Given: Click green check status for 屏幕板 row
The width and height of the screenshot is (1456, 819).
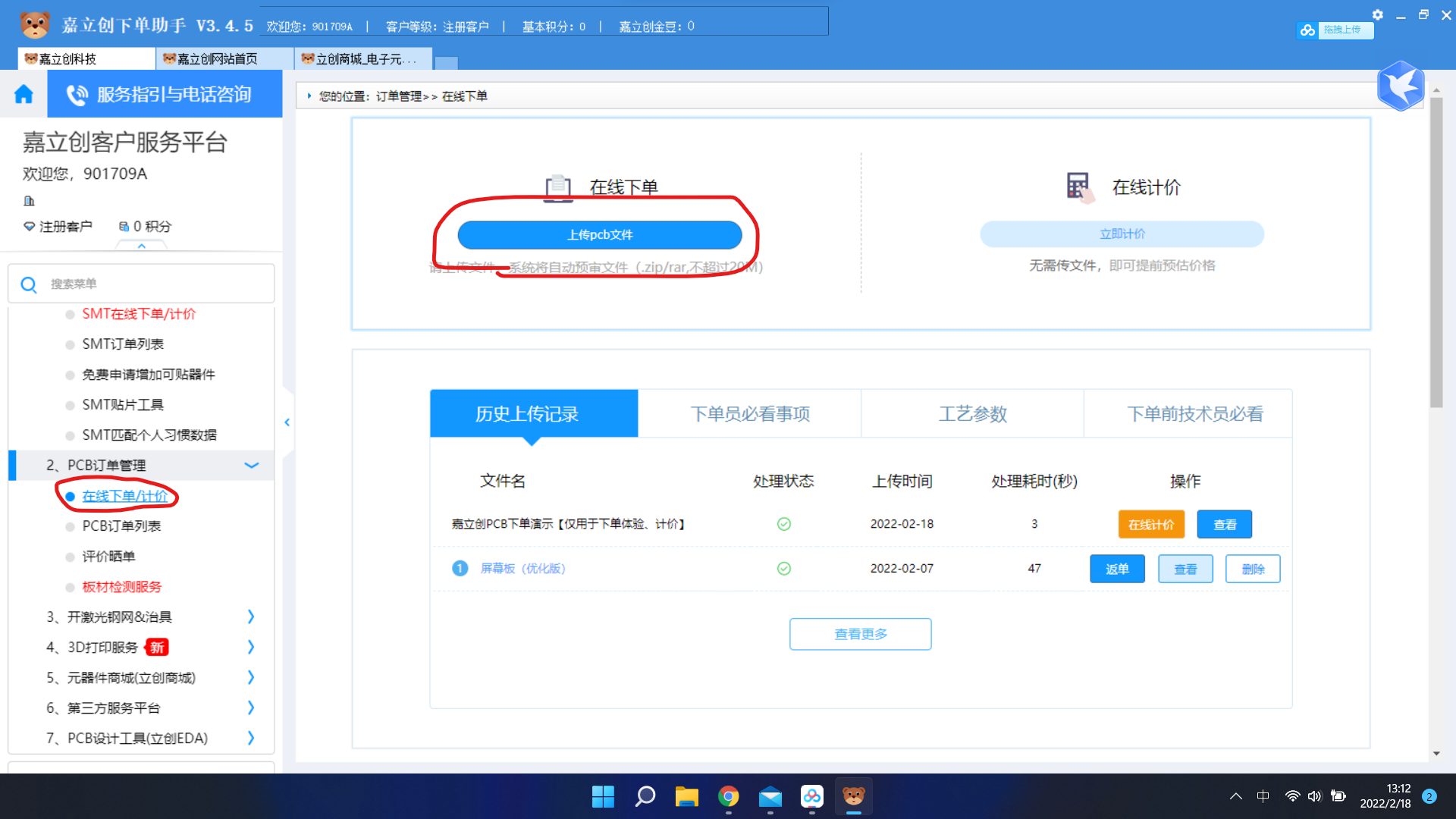Looking at the screenshot, I should pos(784,569).
